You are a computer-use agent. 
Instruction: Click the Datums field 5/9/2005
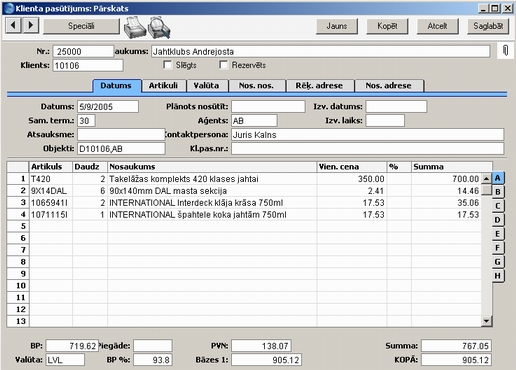tap(108, 107)
